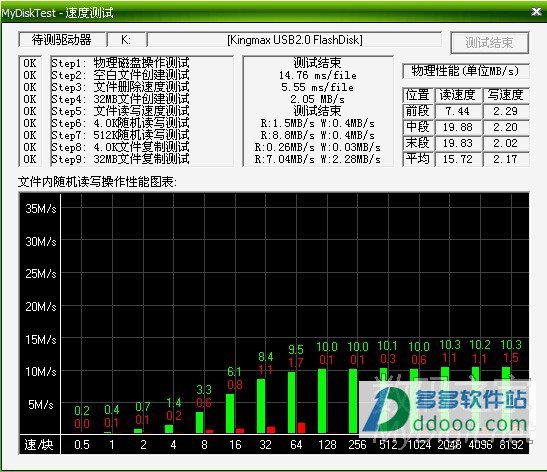Click the 前段 read speed cell 7.44
Image resolution: width=547 pixels, height=472 pixels.
tap(457, 111)
